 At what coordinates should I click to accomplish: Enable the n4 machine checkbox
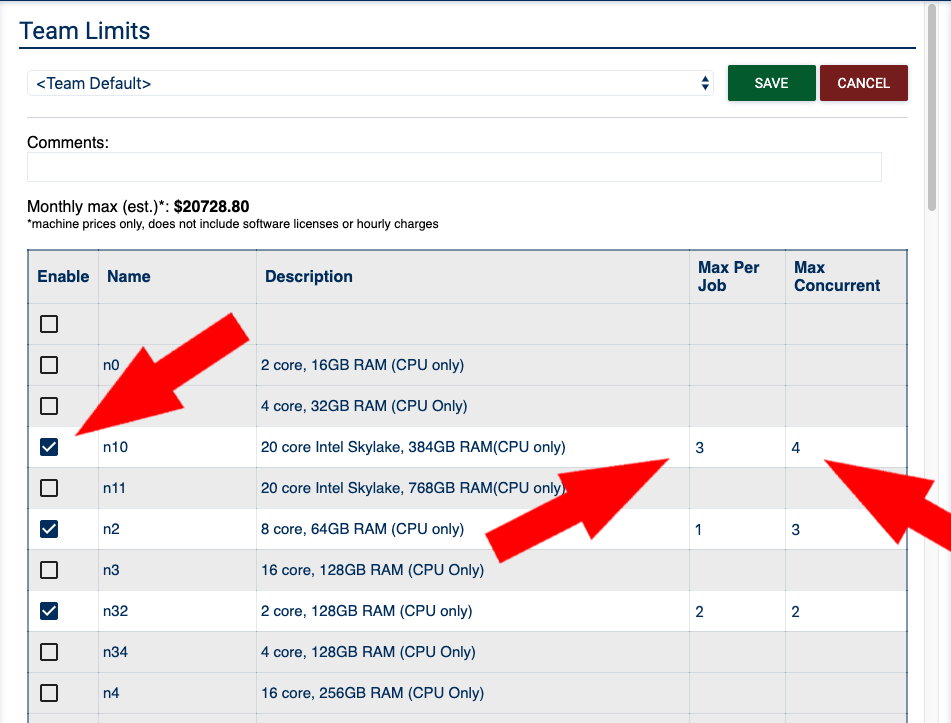(49, 693)
